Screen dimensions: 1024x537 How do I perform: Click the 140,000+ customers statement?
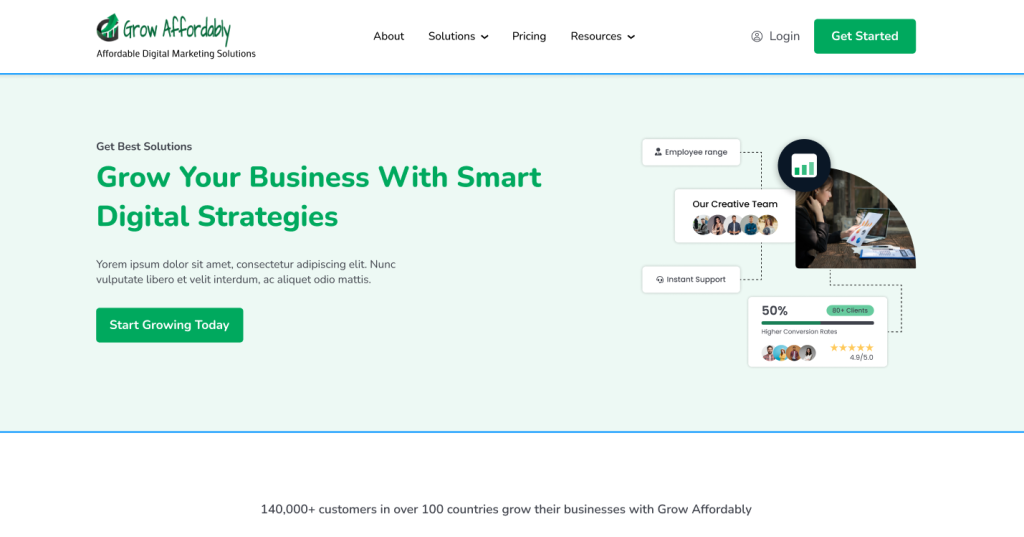[x=506, y=509]
